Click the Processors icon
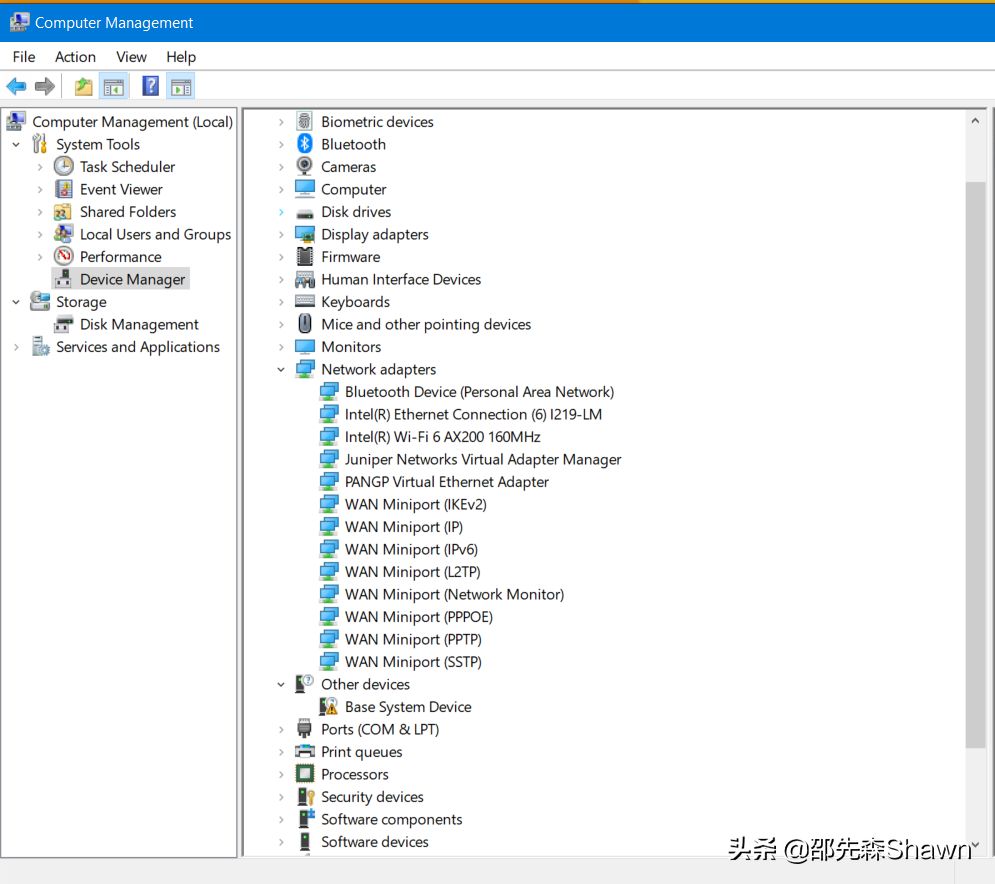995x884 pixels. coord(305,774)
